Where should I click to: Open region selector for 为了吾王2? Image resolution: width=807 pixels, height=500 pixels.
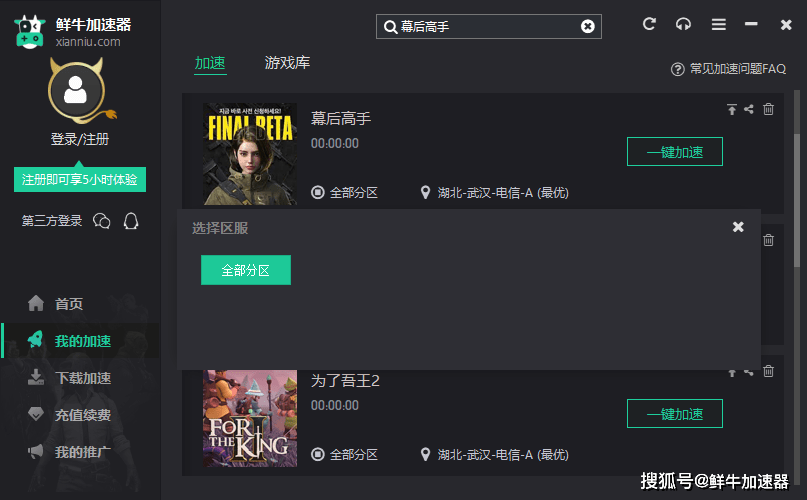344,455
